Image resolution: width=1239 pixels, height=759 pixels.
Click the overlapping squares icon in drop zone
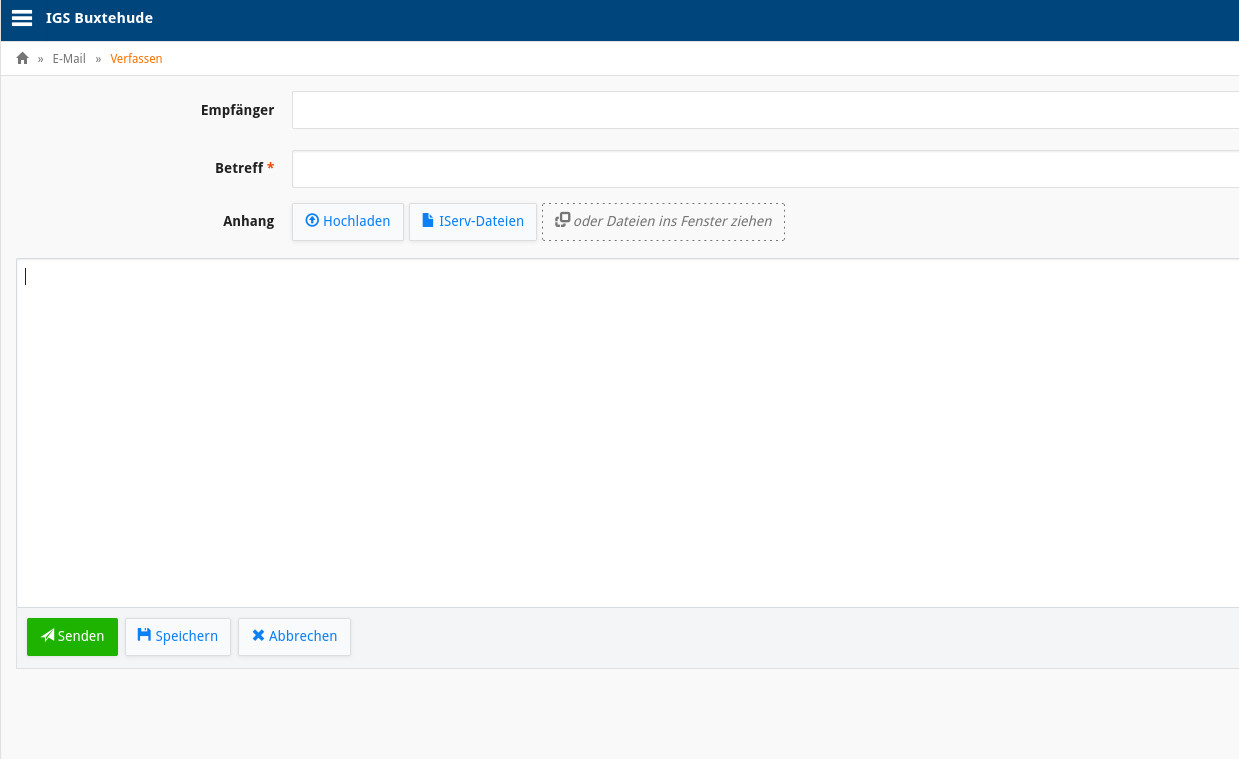click(563, 220)
